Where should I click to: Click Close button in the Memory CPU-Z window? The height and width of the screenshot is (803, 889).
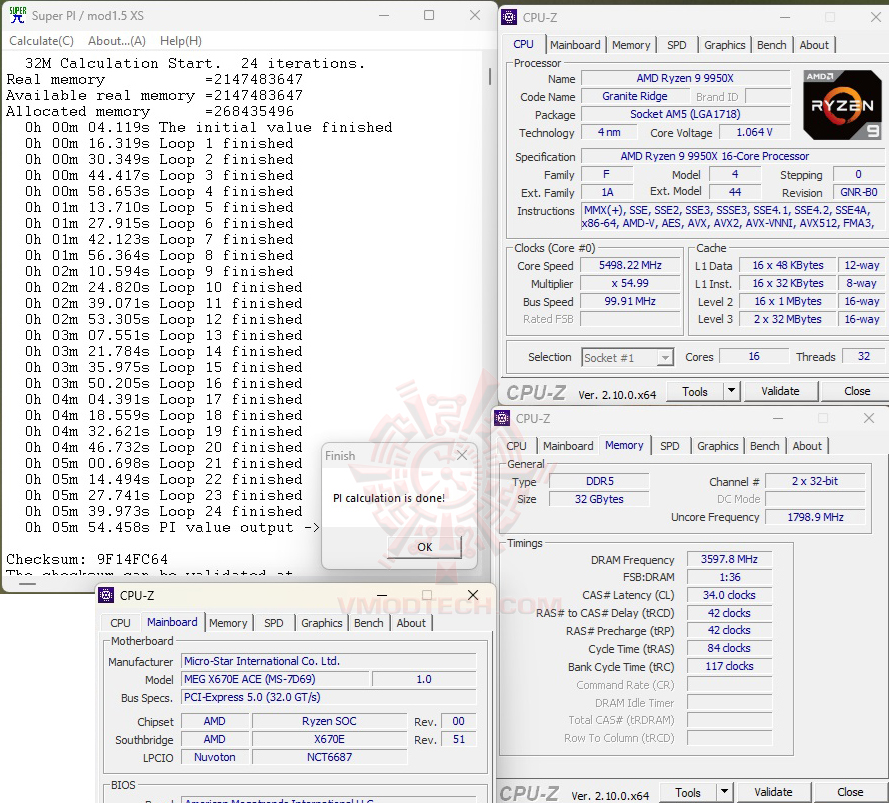(849, 792)
